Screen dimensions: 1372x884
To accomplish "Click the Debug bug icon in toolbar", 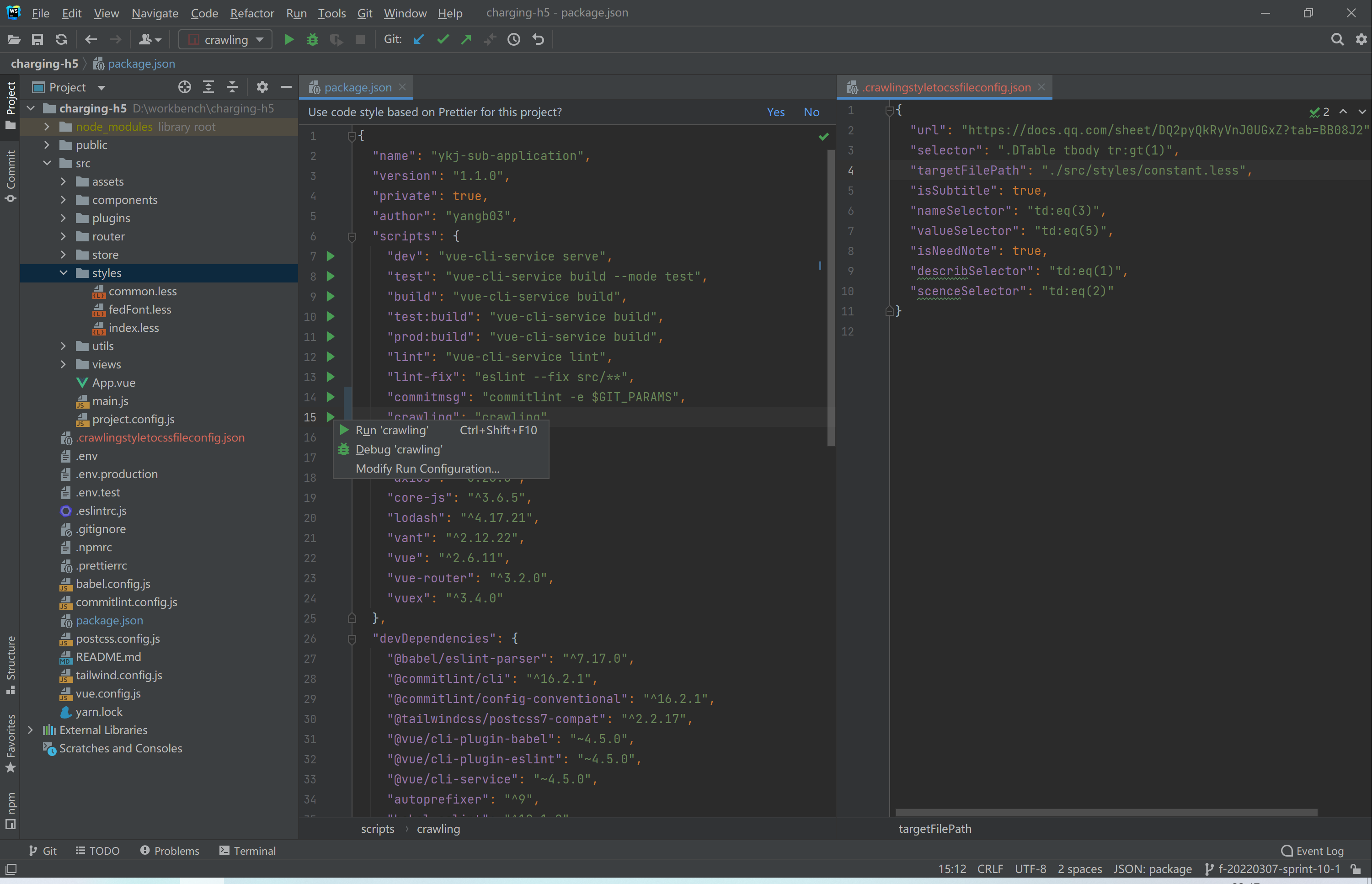I will 312,40.
